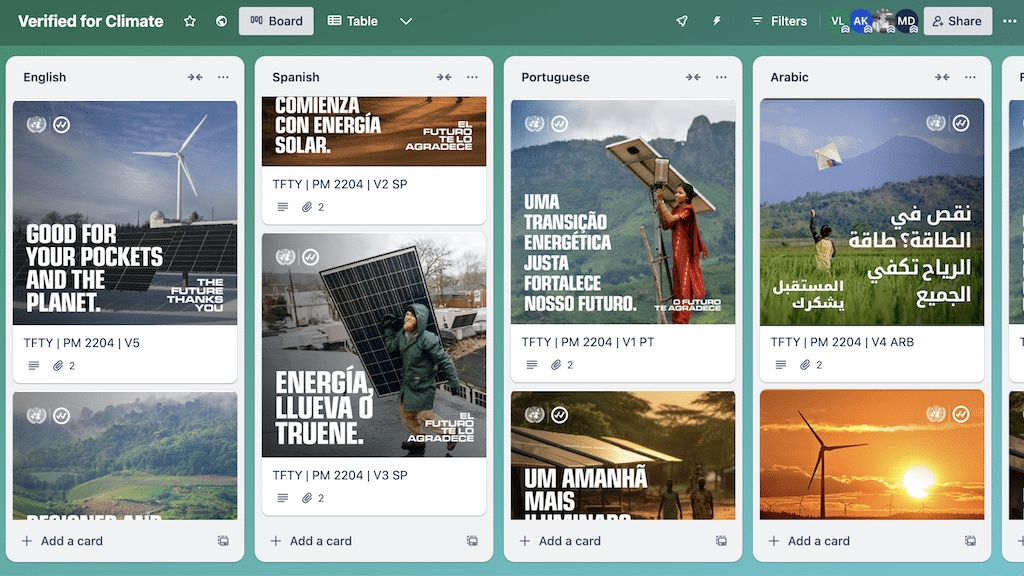Add a card to Spanish list
Viewport: 1024px width, 576px height.
point(311,541)
